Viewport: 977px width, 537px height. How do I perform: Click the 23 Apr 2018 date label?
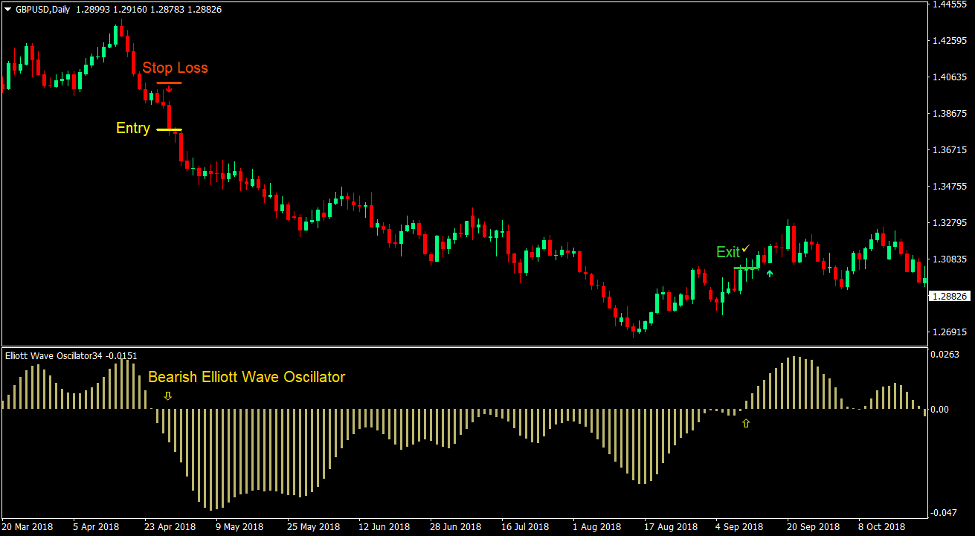click(170, 526)
